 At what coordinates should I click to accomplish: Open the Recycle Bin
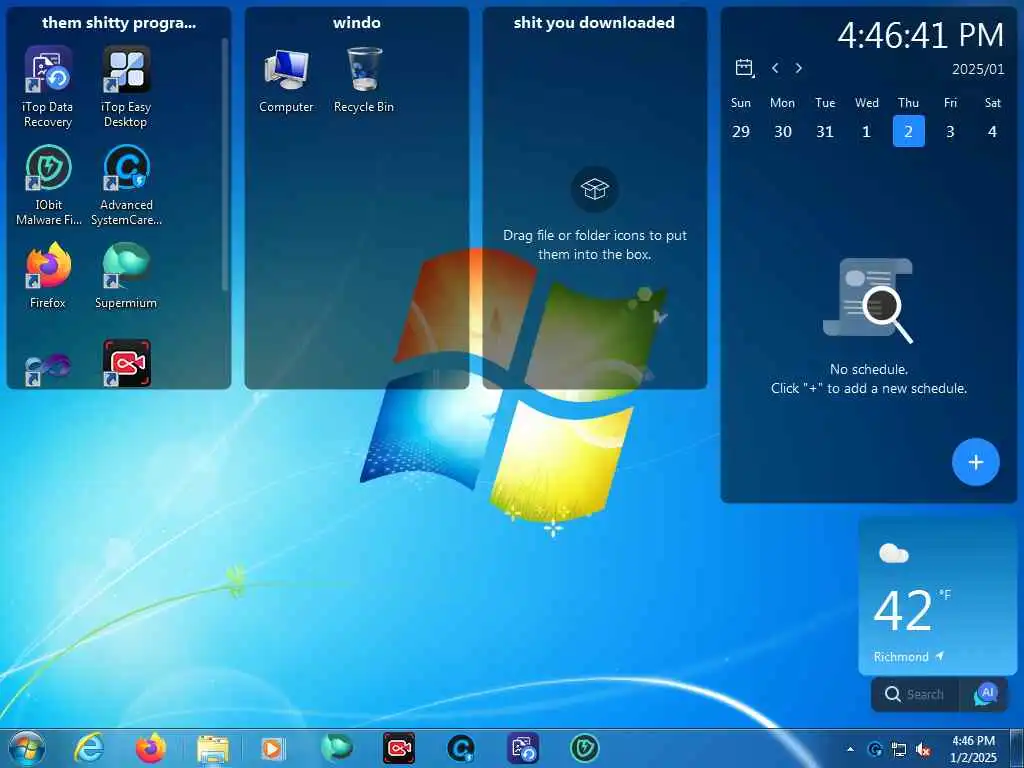click(x=364, y=80)
